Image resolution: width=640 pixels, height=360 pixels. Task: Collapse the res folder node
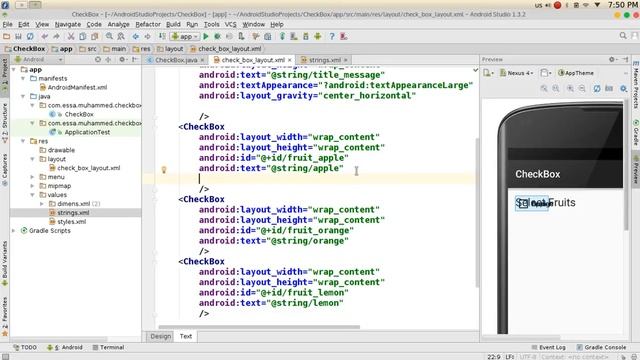point(23,141)
